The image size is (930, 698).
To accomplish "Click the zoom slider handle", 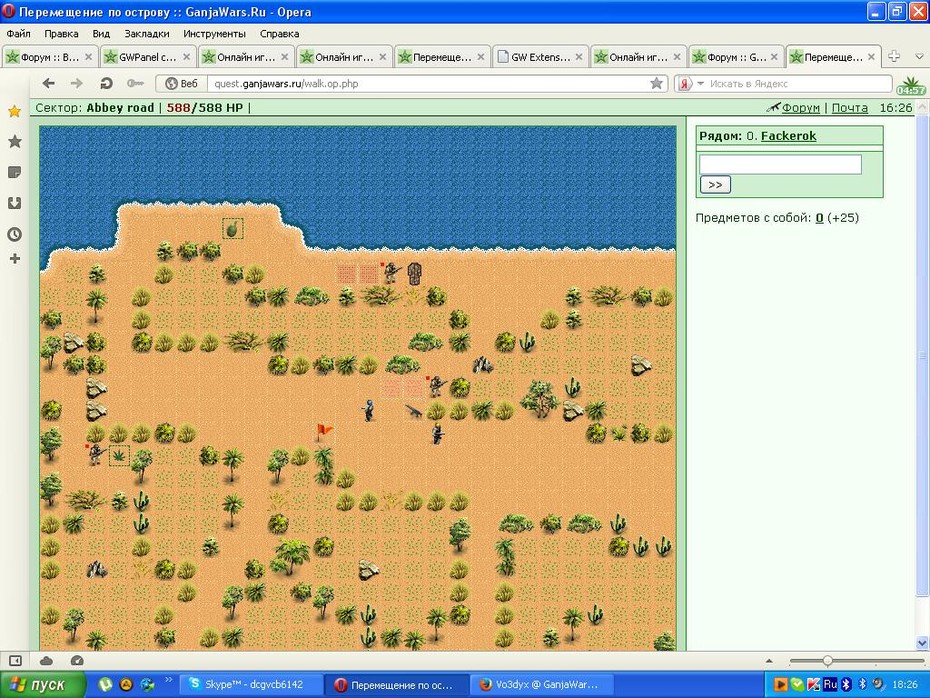I will pyautogui.click(x=827, y=661).
